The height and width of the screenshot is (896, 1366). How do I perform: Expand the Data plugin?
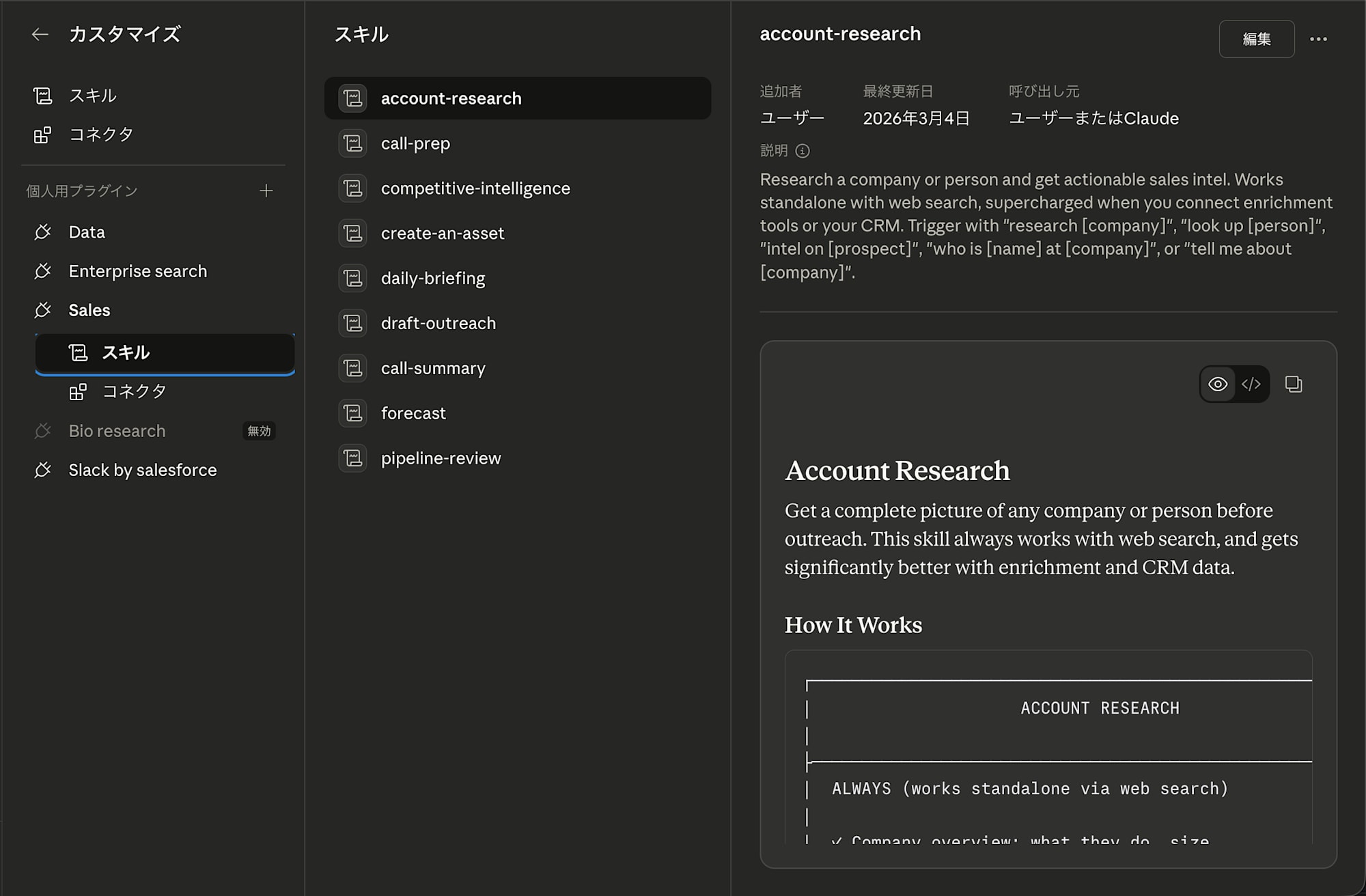click(x=87, y=232)
